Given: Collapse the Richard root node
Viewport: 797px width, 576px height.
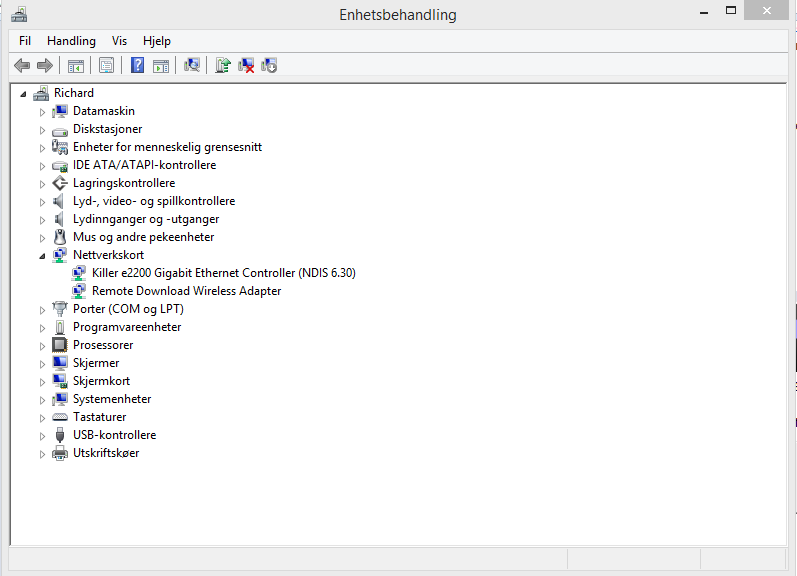Looking at the screenshot, I should [x=23, y=94].
